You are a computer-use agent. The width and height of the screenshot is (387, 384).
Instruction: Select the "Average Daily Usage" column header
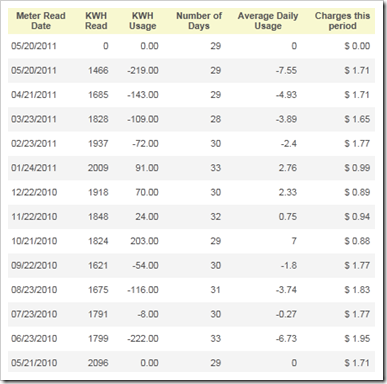(268, 21)
